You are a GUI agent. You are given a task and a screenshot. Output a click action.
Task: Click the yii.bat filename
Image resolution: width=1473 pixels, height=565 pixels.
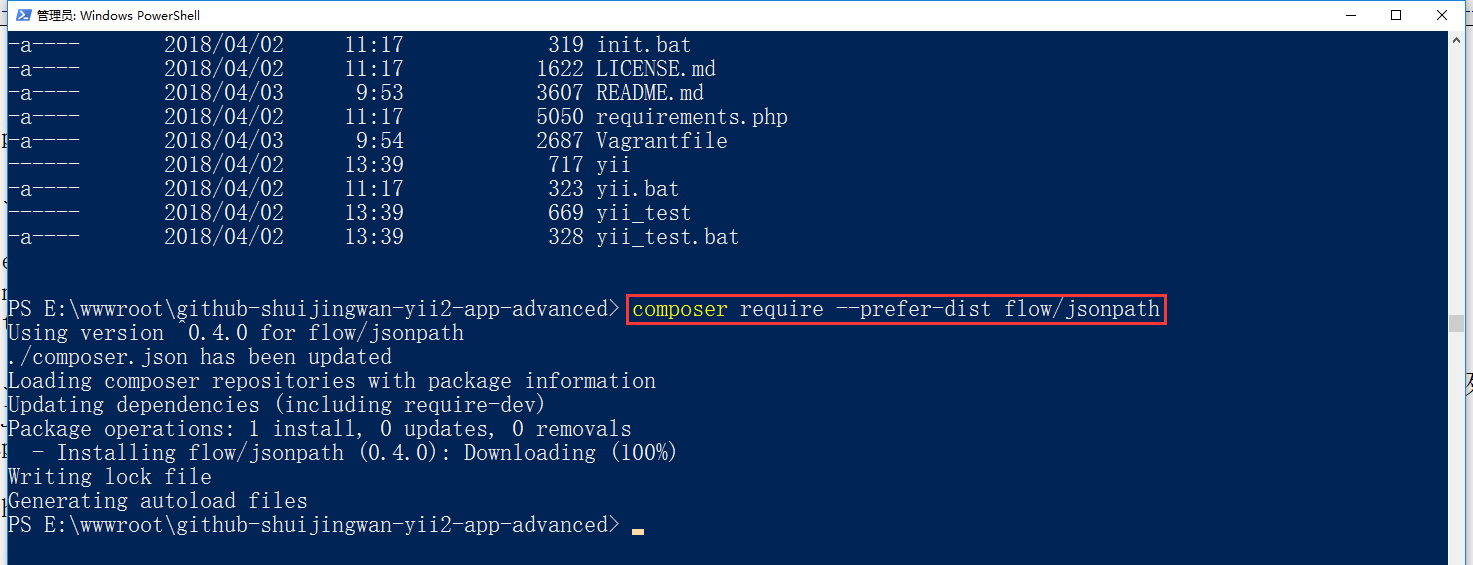(637, 189)
